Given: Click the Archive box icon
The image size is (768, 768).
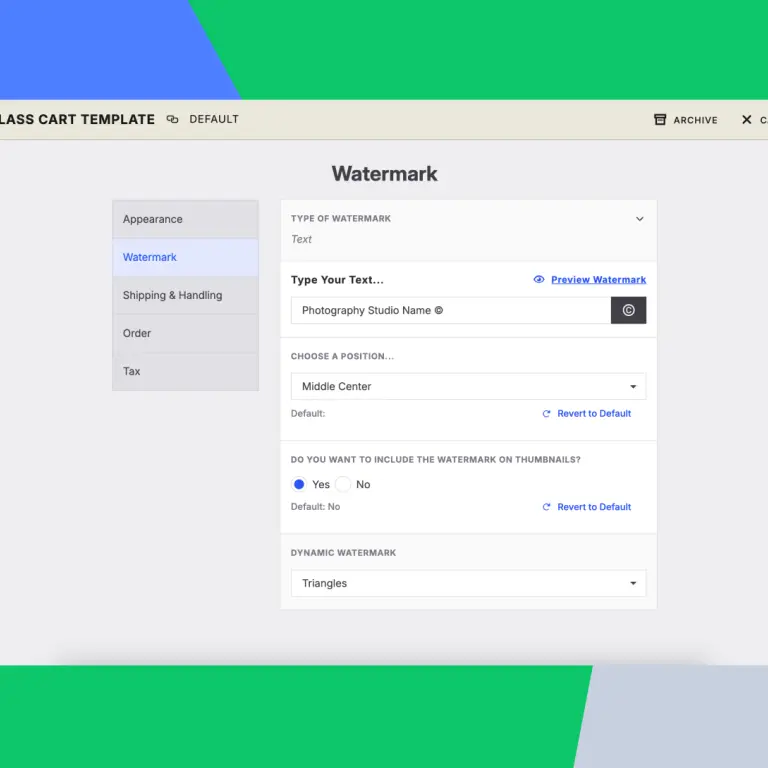Looking at the screenshot, I should (660, 120).
